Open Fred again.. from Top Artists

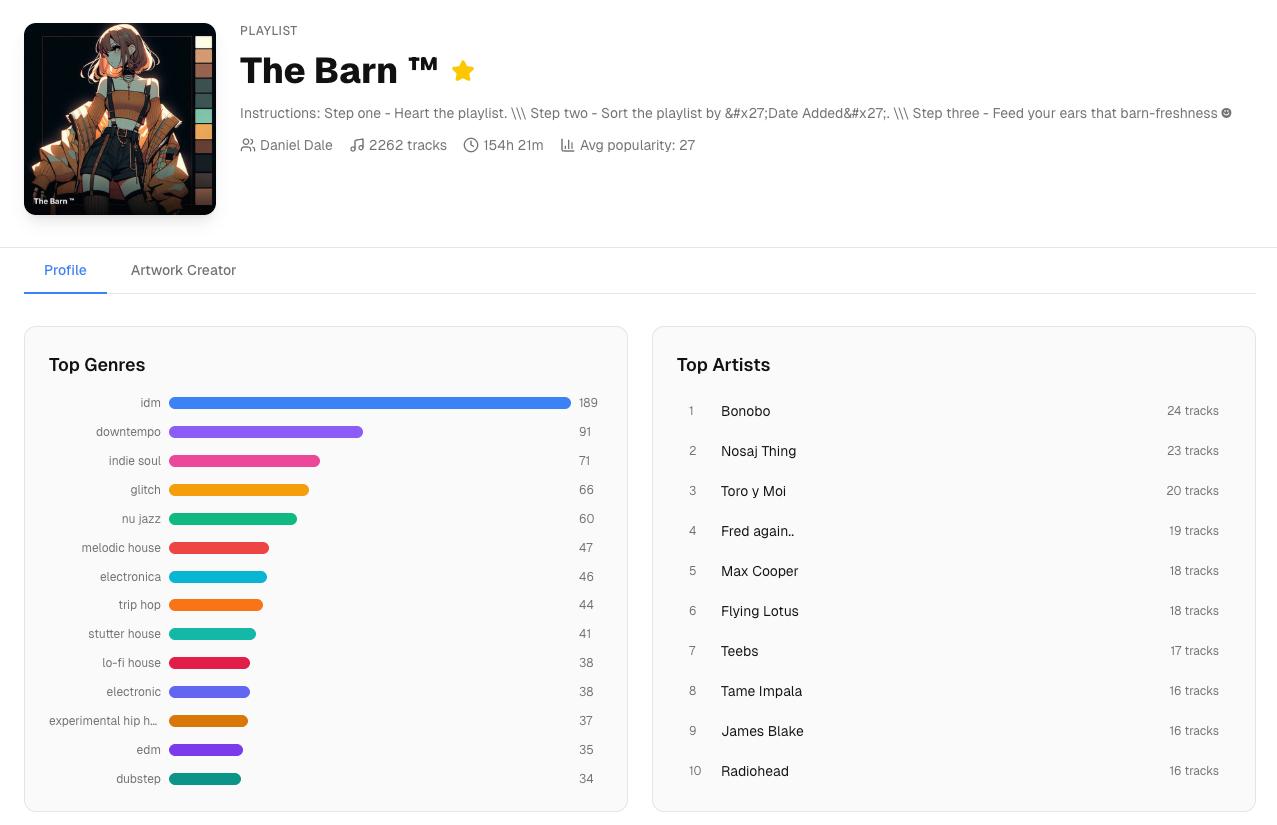[x=757, y=531]
